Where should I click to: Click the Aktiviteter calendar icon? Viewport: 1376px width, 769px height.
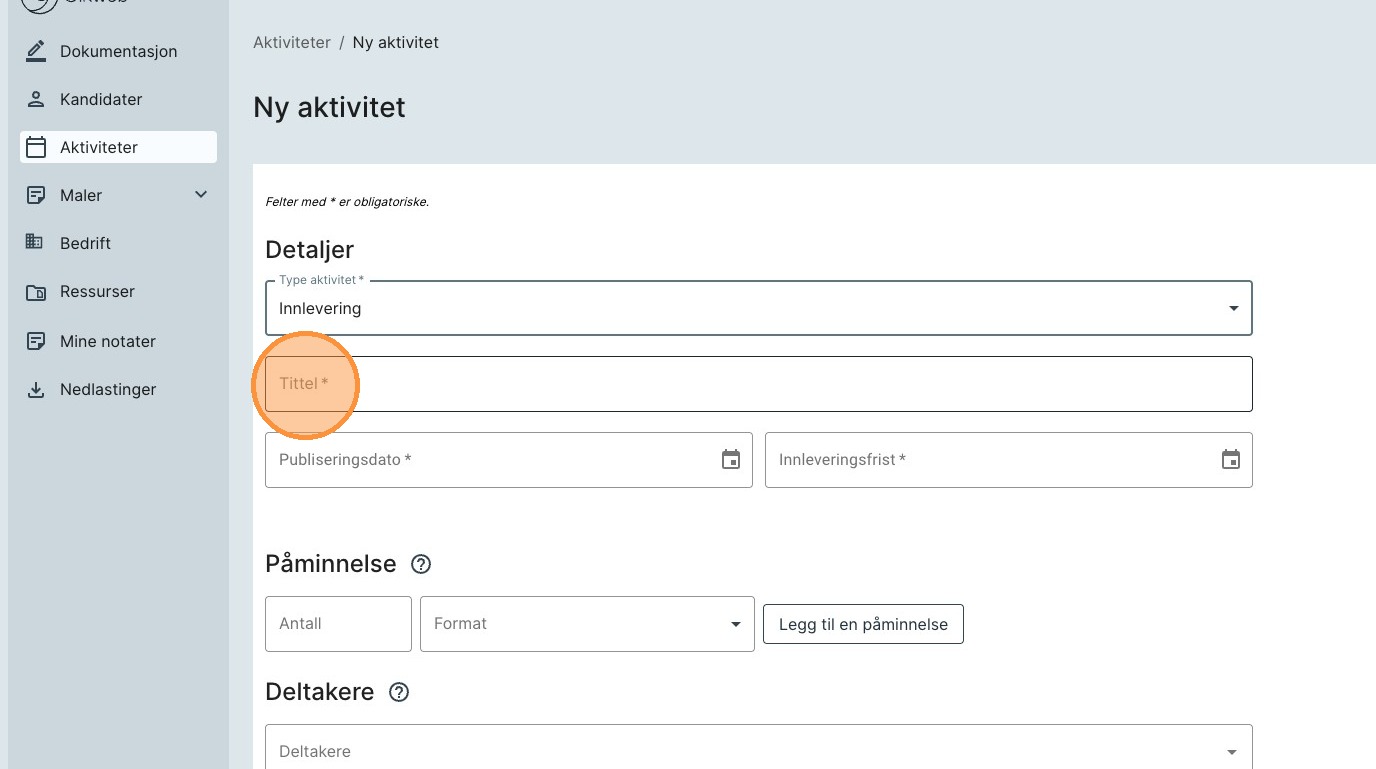tap(36, 147)
